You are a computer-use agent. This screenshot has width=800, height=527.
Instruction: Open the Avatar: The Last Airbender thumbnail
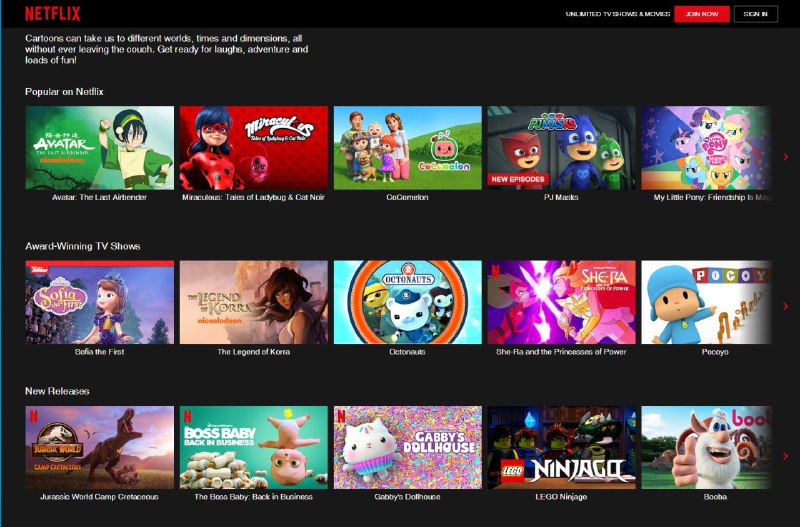click(x=99, y=148)
